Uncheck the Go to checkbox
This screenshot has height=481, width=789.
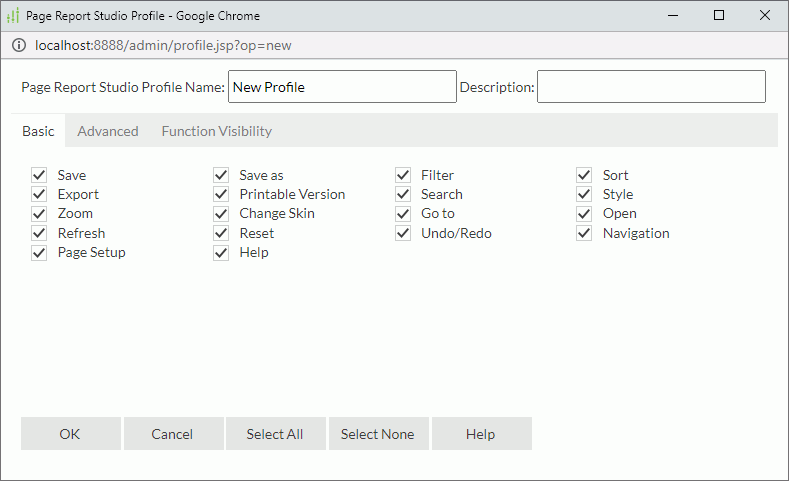(403, 214)
